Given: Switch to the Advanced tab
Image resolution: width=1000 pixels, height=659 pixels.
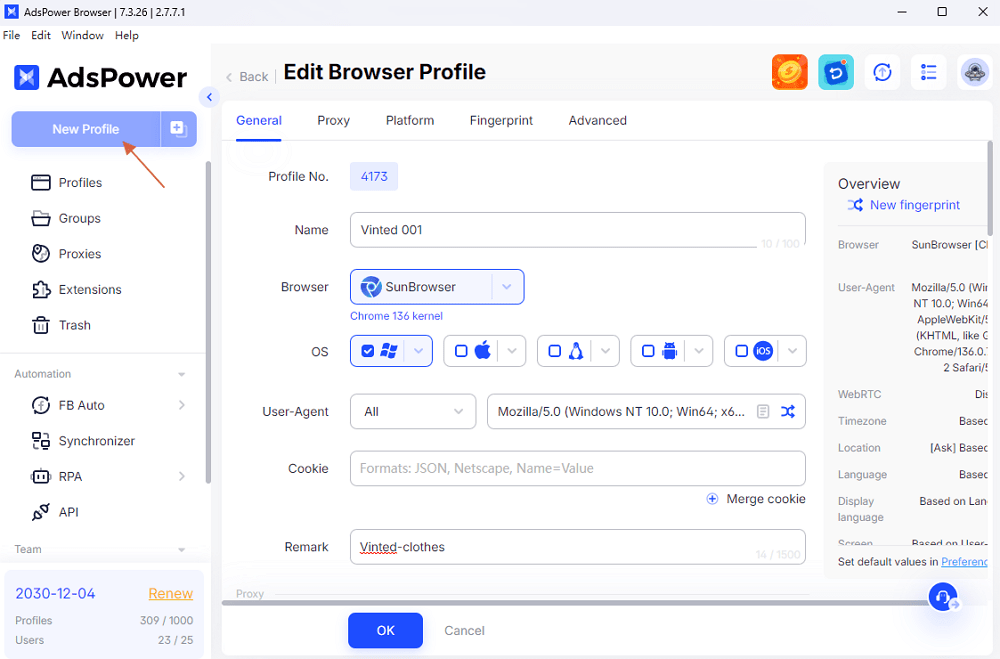Looking at the screenshot, I should click(x=598, y=121).
